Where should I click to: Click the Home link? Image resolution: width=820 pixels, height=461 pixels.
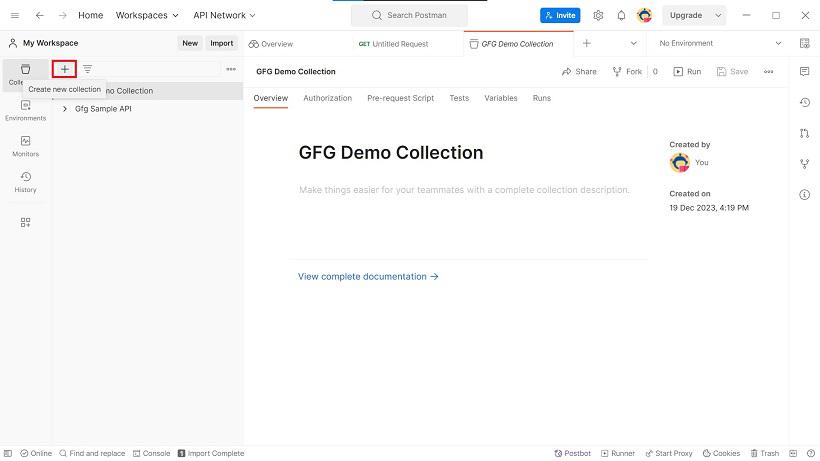click(90, 15)
